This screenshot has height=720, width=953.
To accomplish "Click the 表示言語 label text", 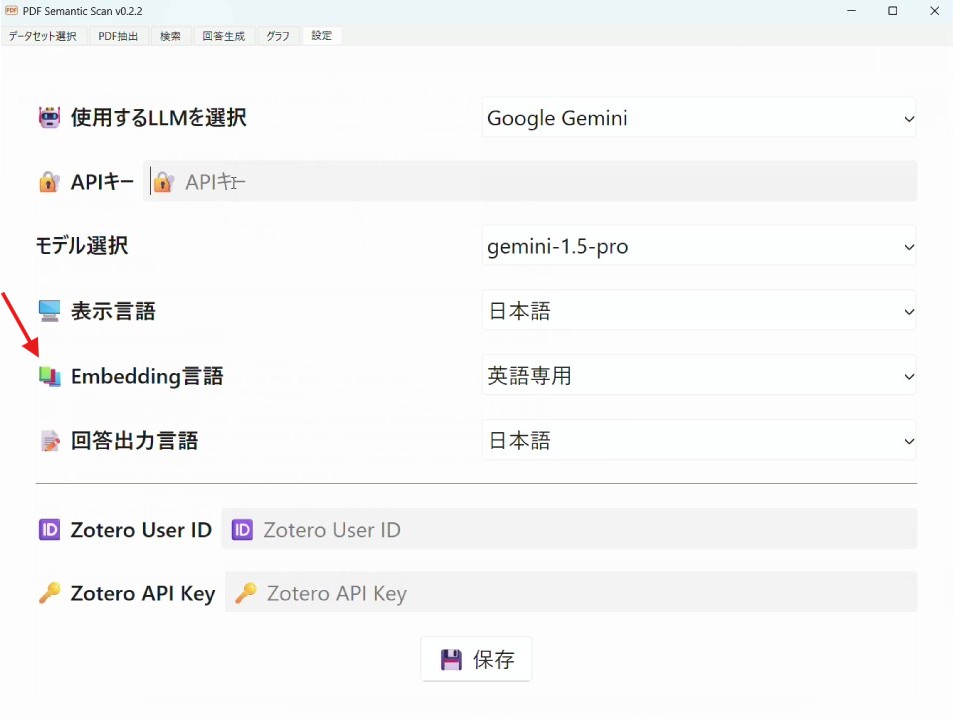I will (113, 311).
